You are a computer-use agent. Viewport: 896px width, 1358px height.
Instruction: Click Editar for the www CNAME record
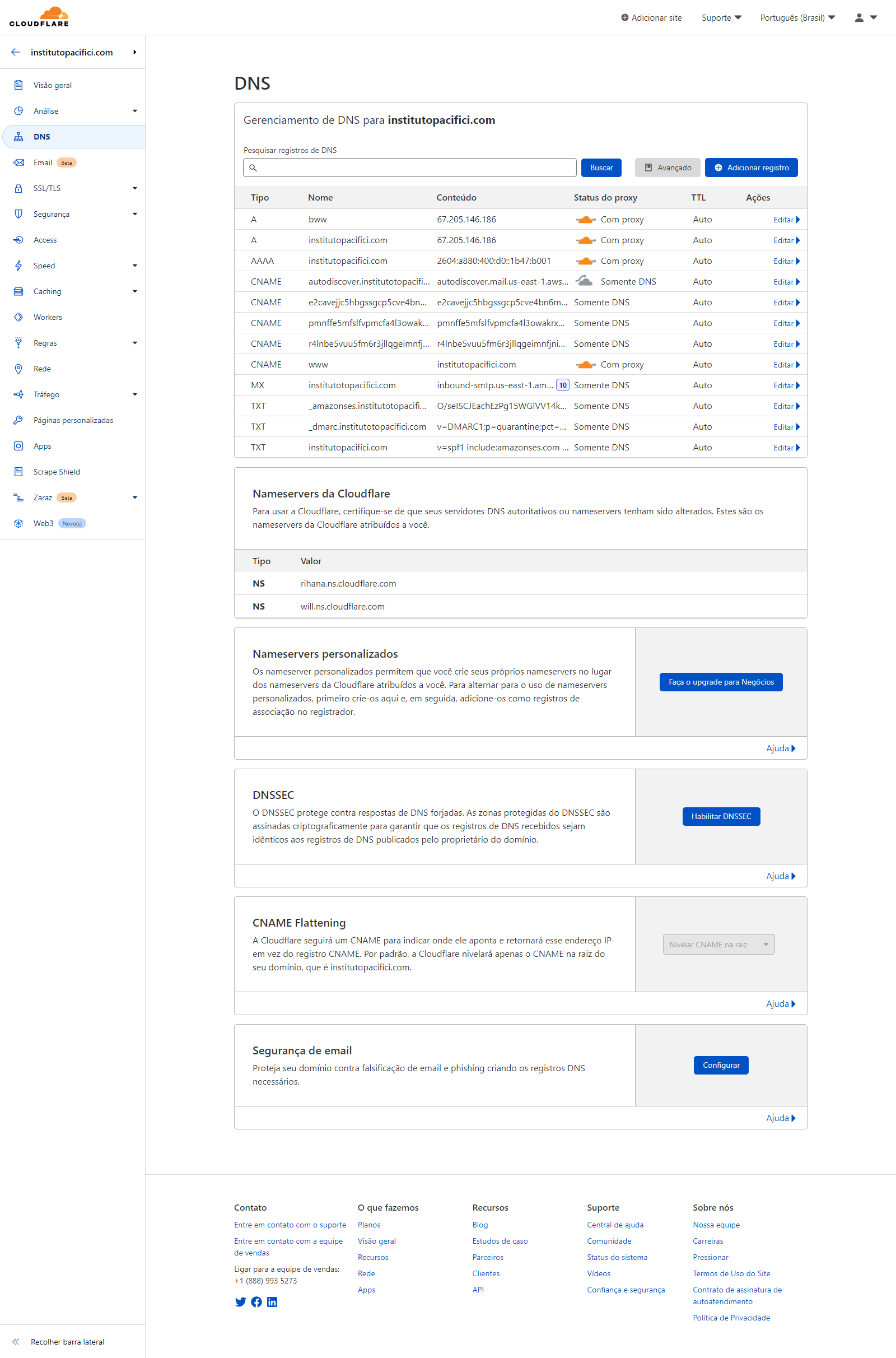[786, 365]
